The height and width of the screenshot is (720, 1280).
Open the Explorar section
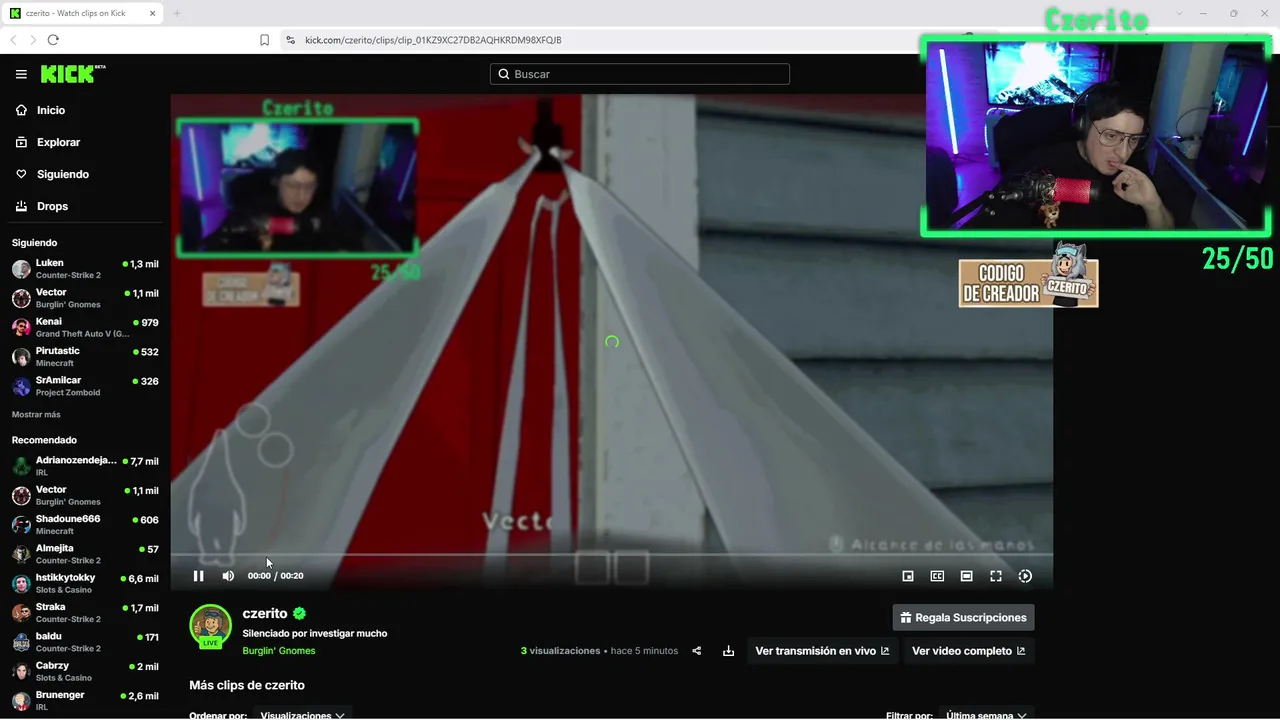point(58,142)
